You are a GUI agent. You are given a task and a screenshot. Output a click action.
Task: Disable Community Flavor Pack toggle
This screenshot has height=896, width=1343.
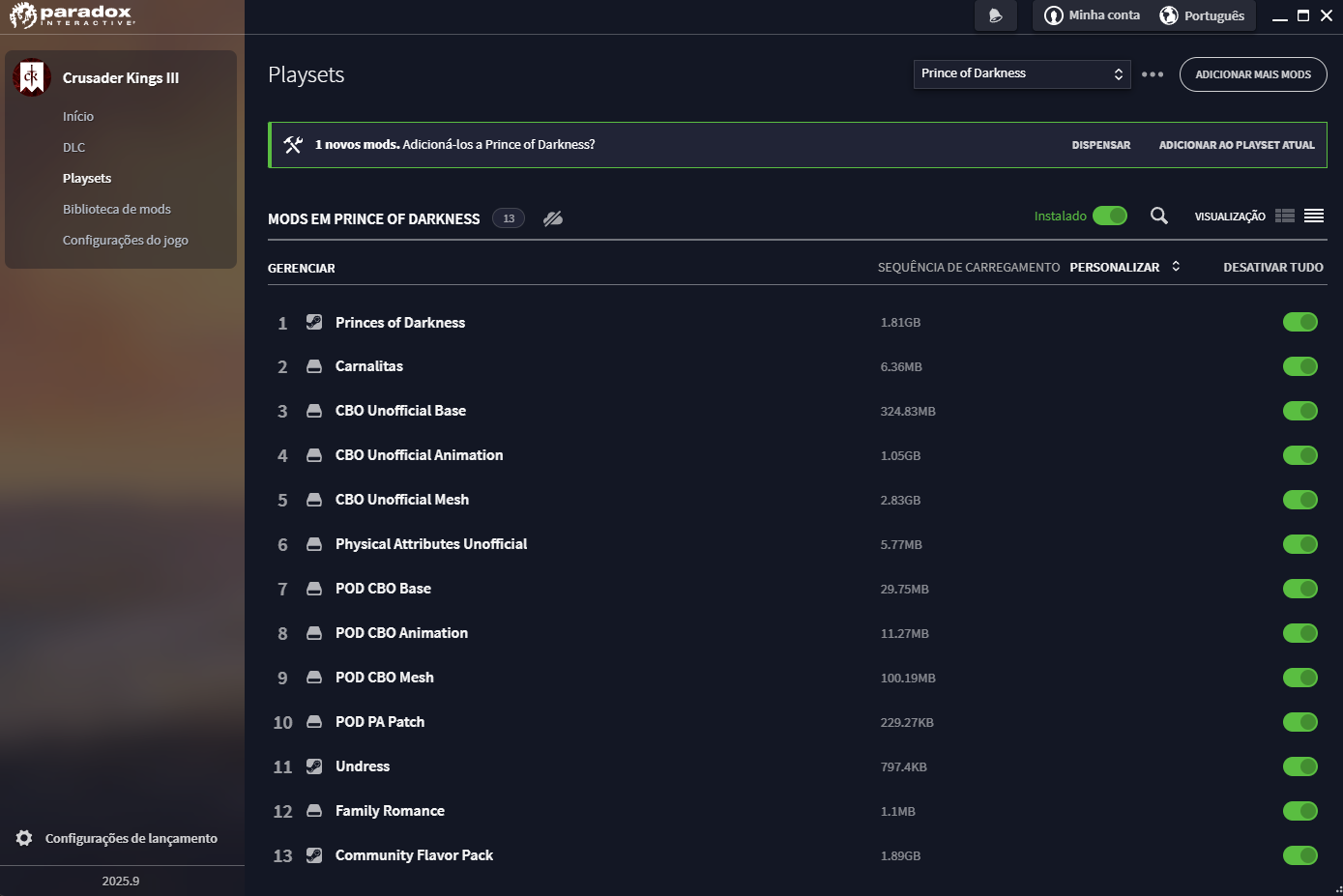coord(1300,855)
